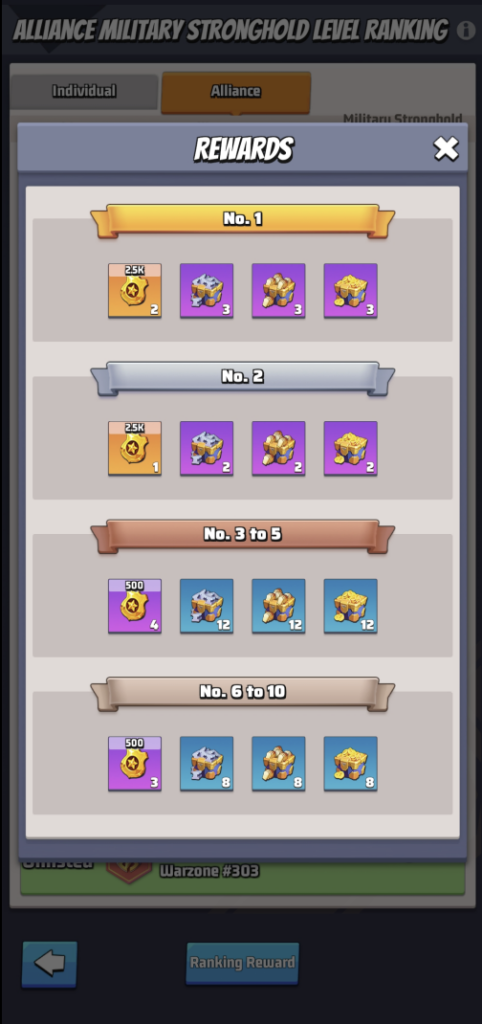Switch to the Alliance tab
Screen dimensions: 482x1024
[x=236, y=92]
